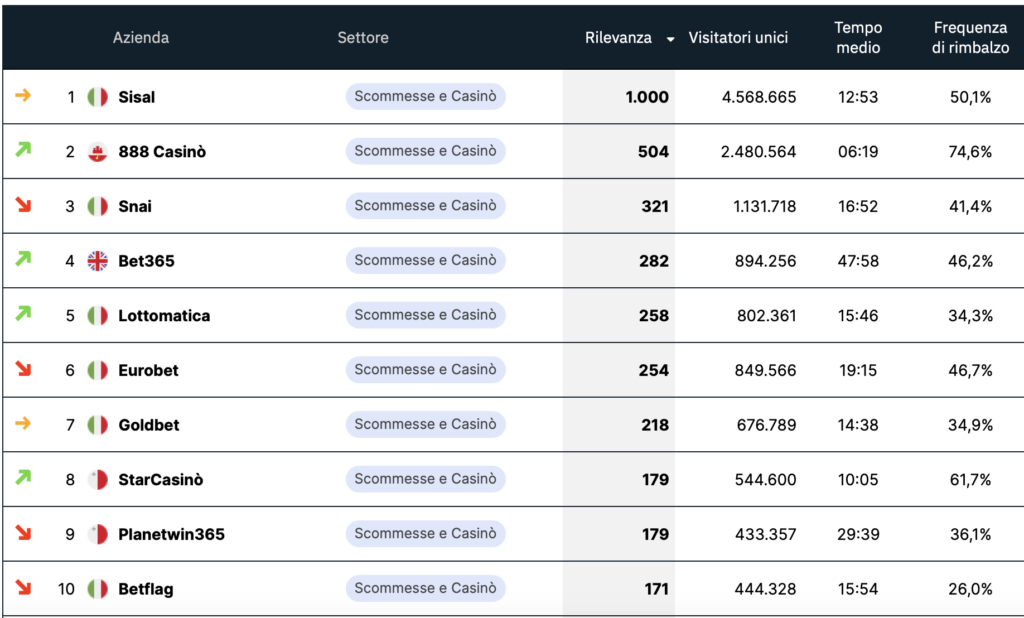The width and height of the screenshot is (1024, 618).
Task: Click the Italian flag next to Betflag
Action: click(97, 589)
